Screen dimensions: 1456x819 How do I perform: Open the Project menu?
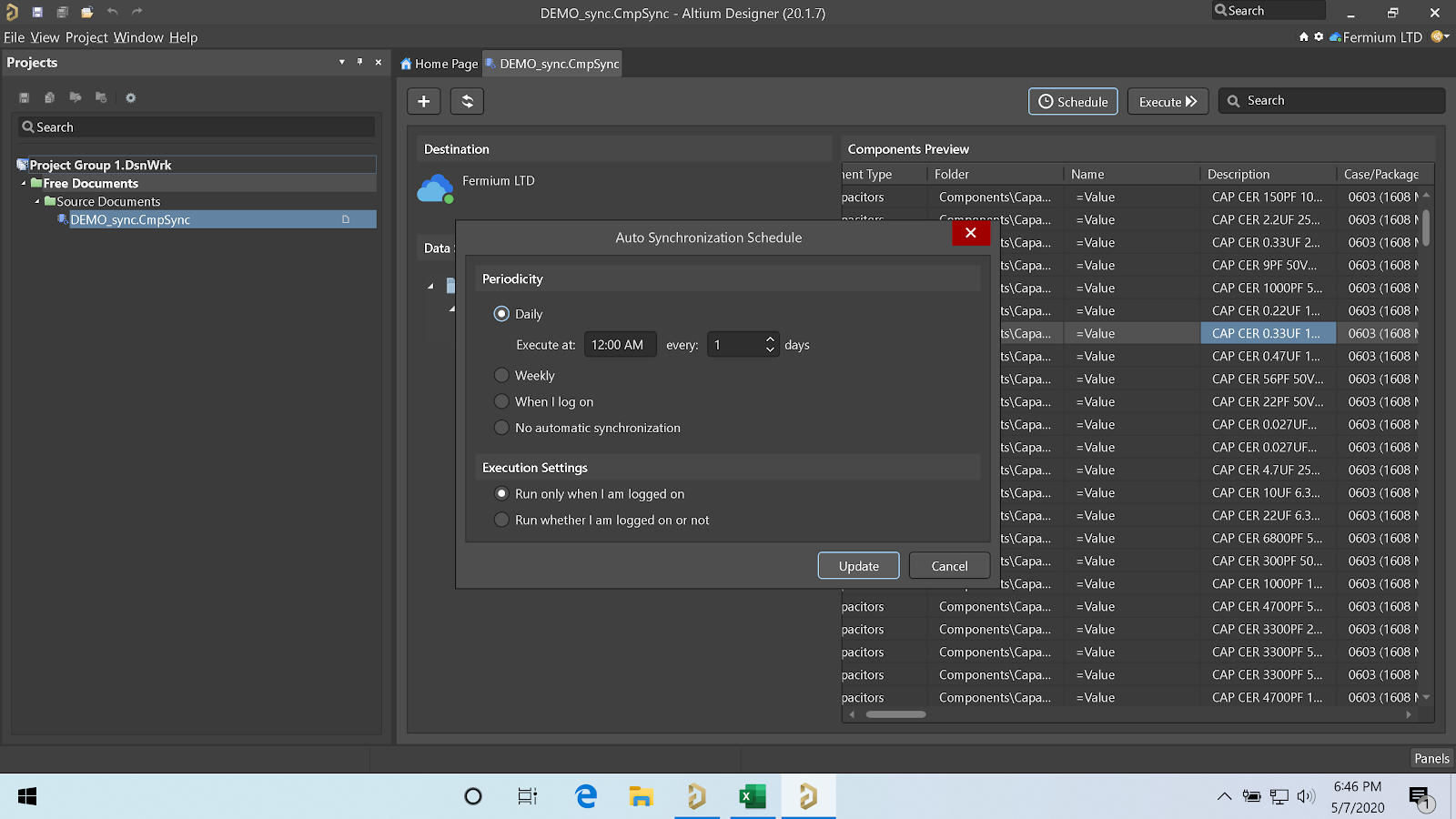pos(86,37)
